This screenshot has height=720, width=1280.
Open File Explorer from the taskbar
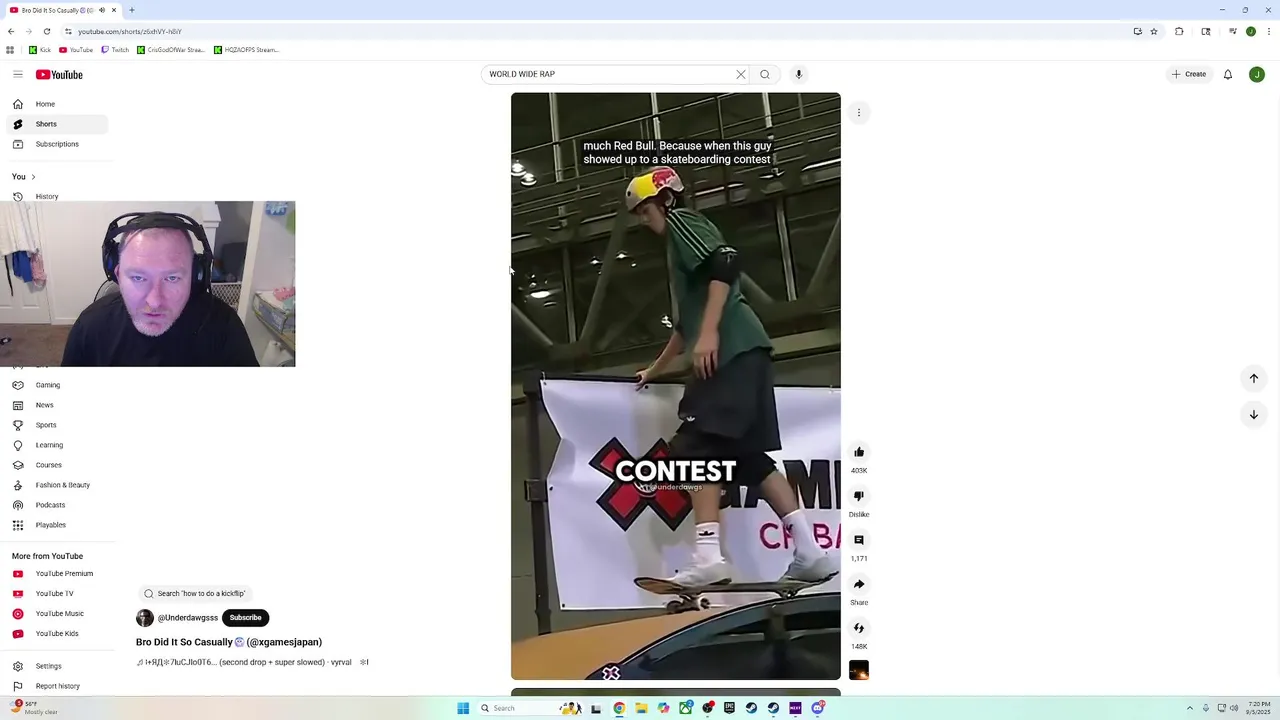pyautogui.click(x=641, y=708)
